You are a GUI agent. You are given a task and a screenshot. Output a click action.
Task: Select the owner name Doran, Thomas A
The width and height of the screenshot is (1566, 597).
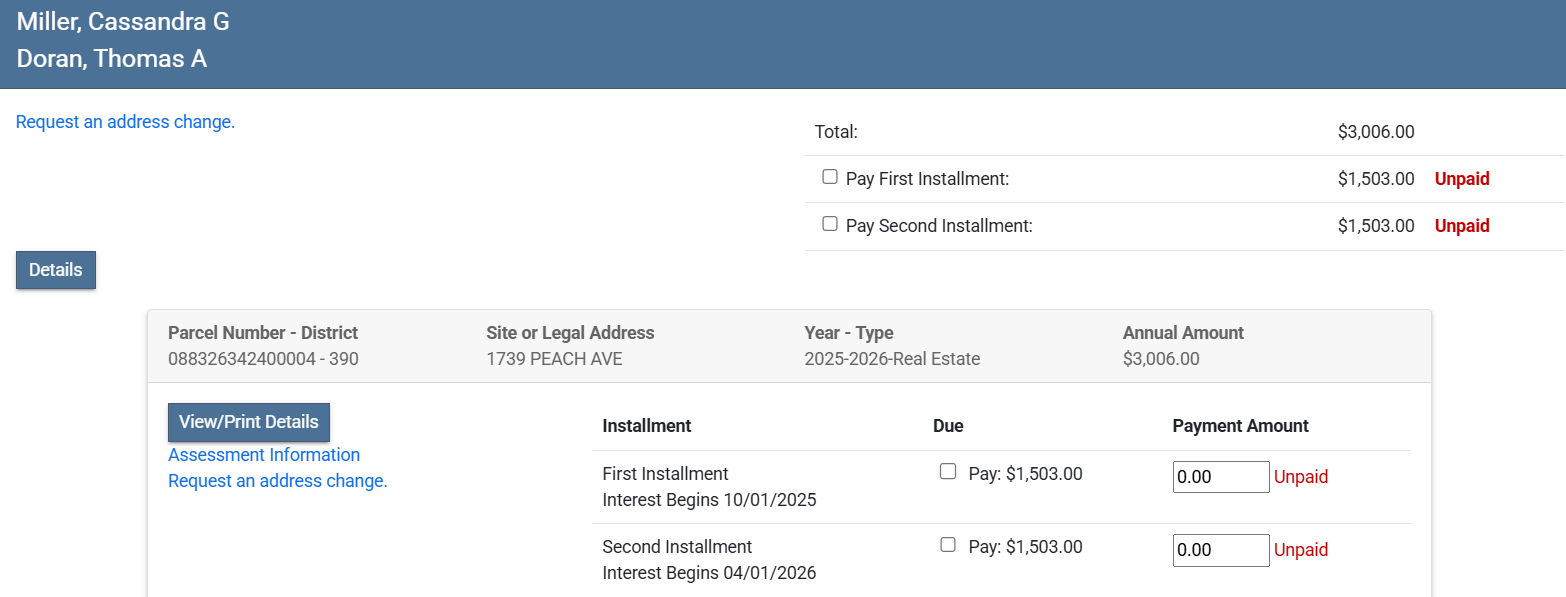112,59
